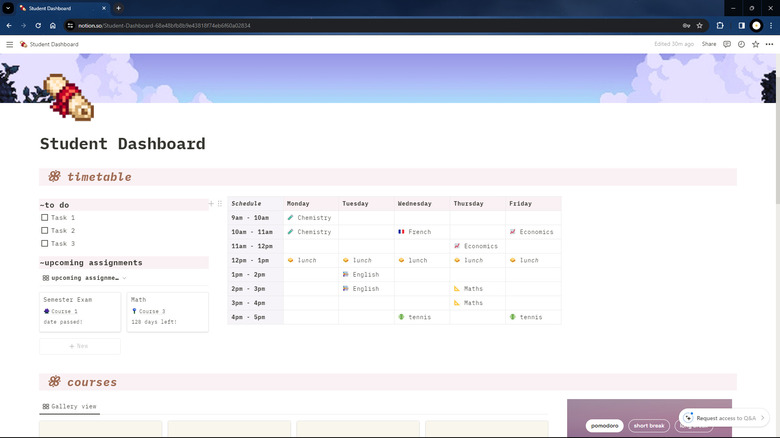780x438 pixels.
Task: View site information icon in address bar
Action: point(70,25)
